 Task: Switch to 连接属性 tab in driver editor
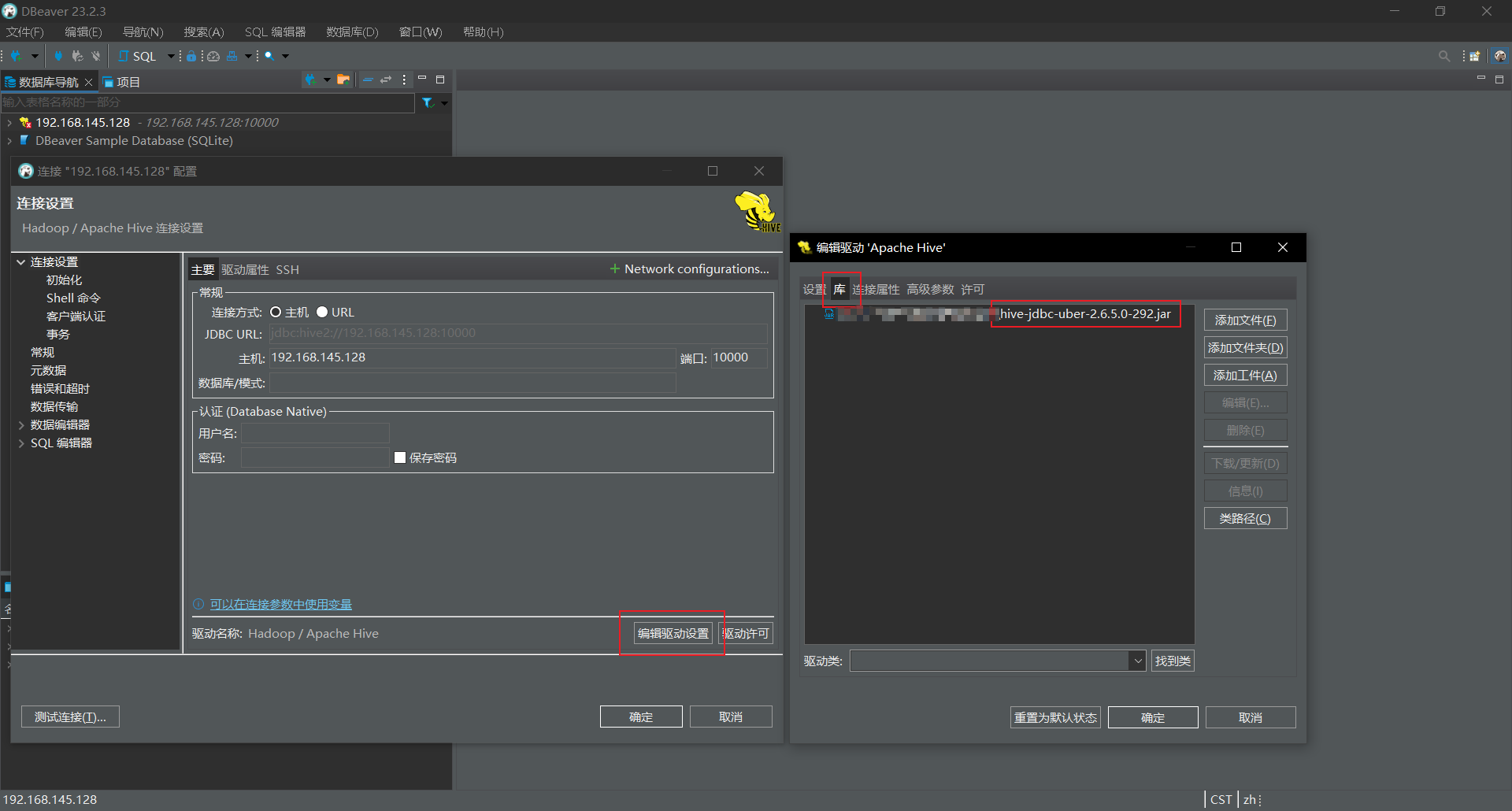pos(876,290)
